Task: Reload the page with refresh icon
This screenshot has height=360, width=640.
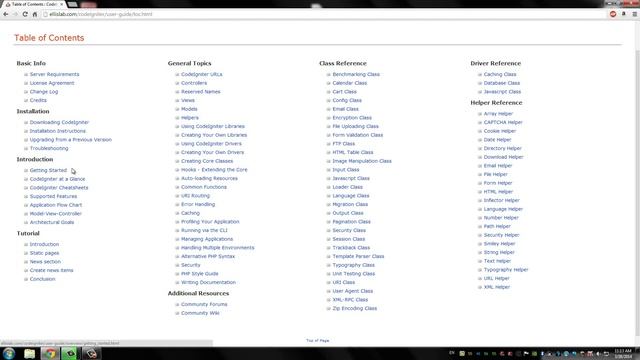Action: coord(25,14)
